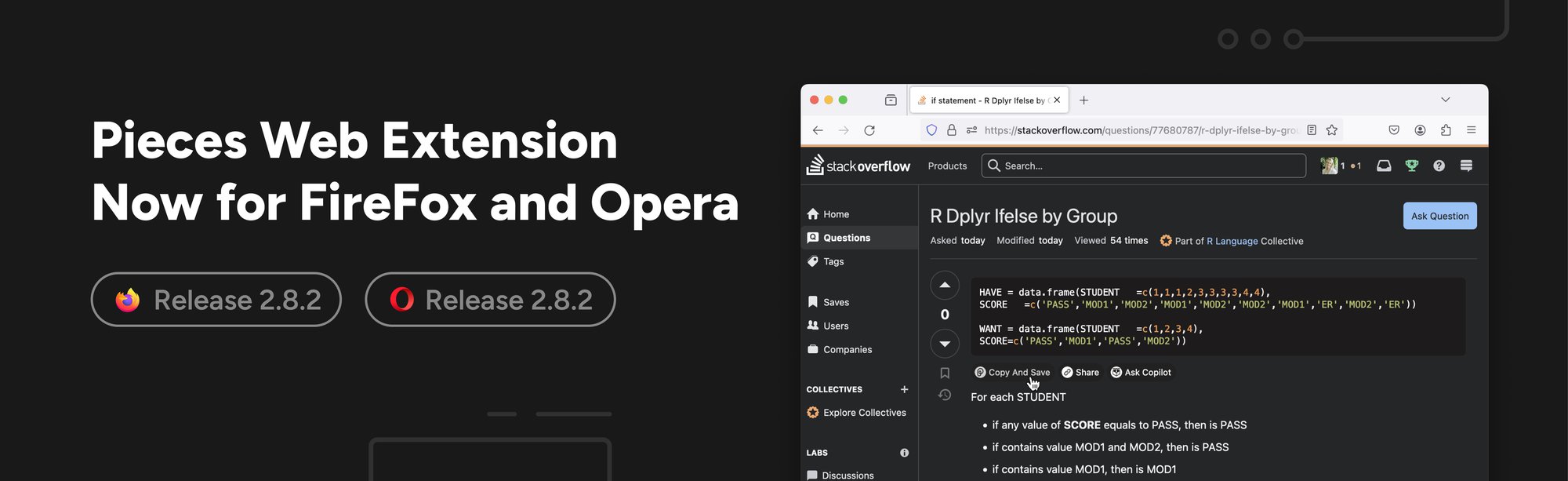Open the inbox icon
The width and height of the screenshot is (1568, 481).
1384,166
